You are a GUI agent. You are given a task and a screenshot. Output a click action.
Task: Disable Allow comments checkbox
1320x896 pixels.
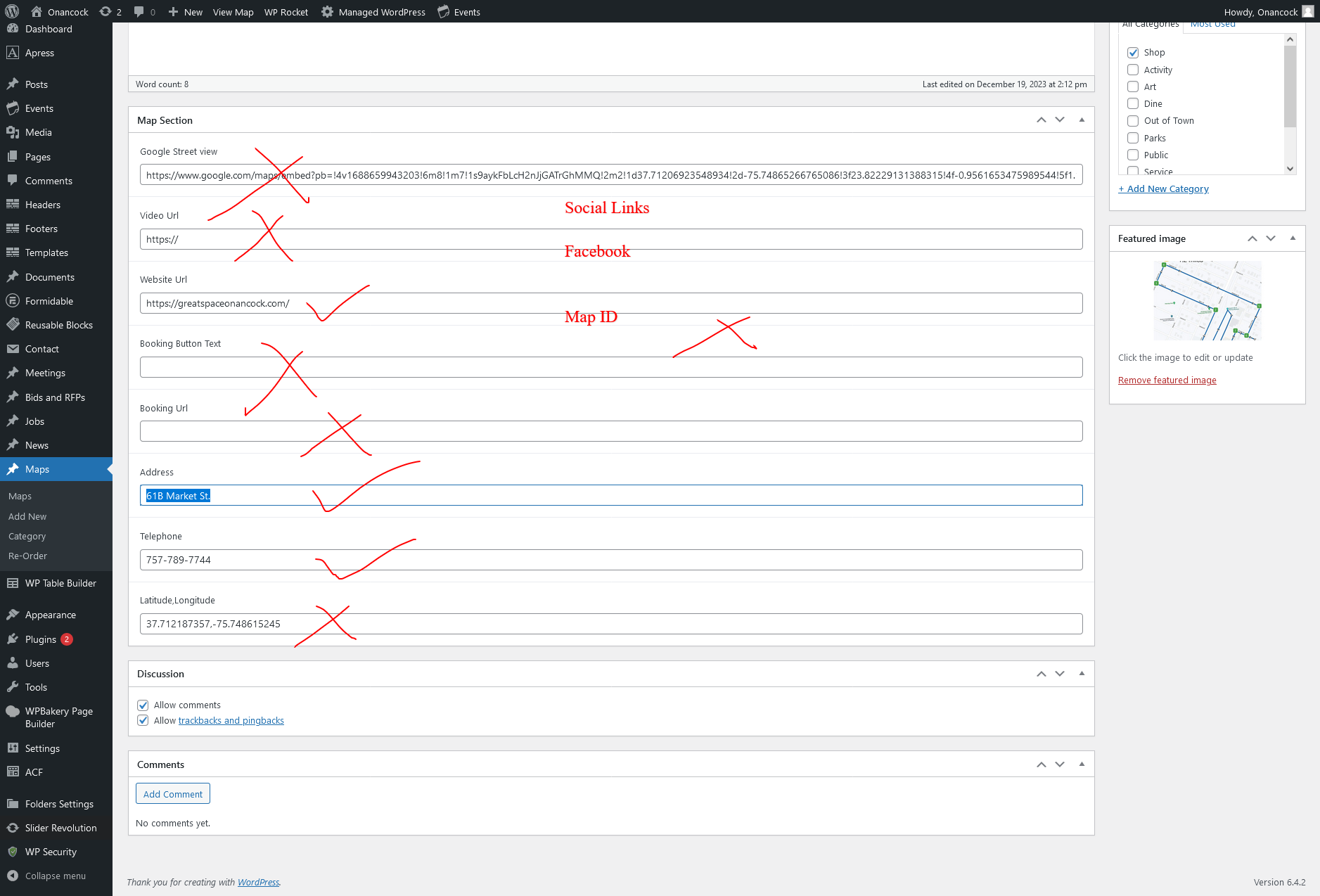pyautogui.click(x=143, y=705)
